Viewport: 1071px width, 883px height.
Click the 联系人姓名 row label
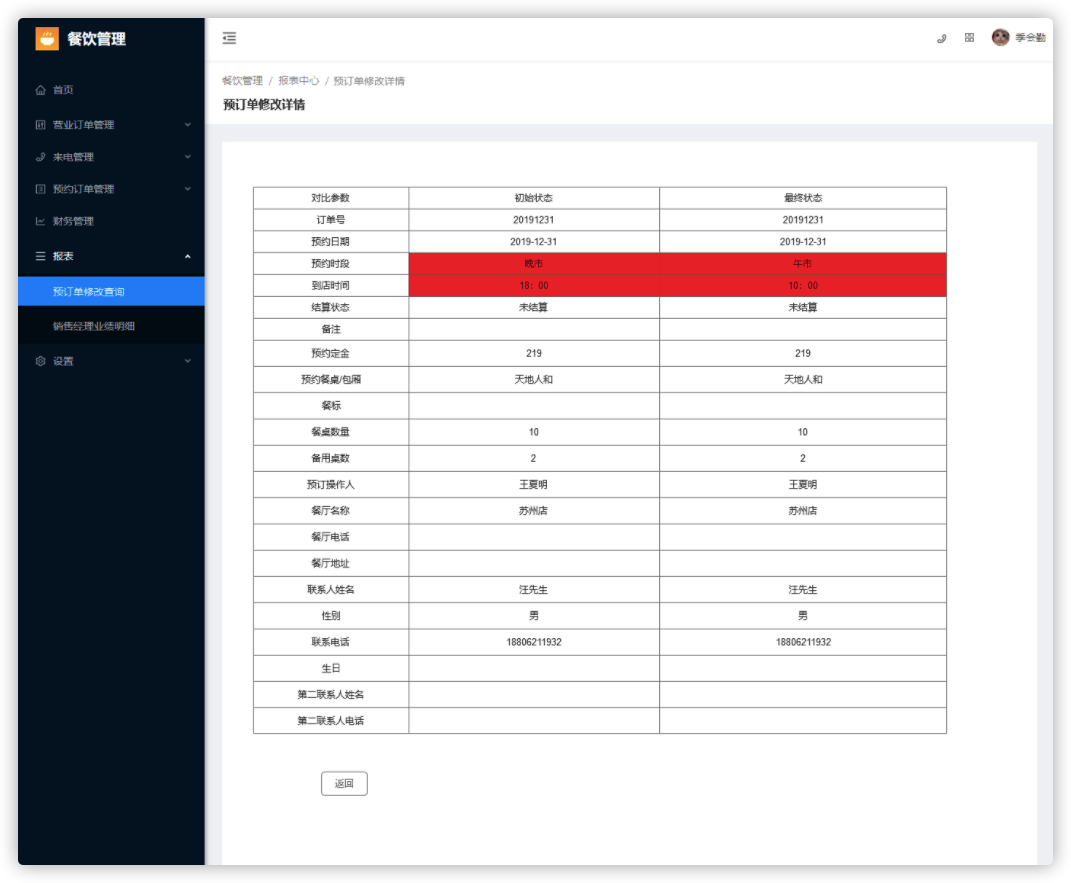[x=331, y=589]
